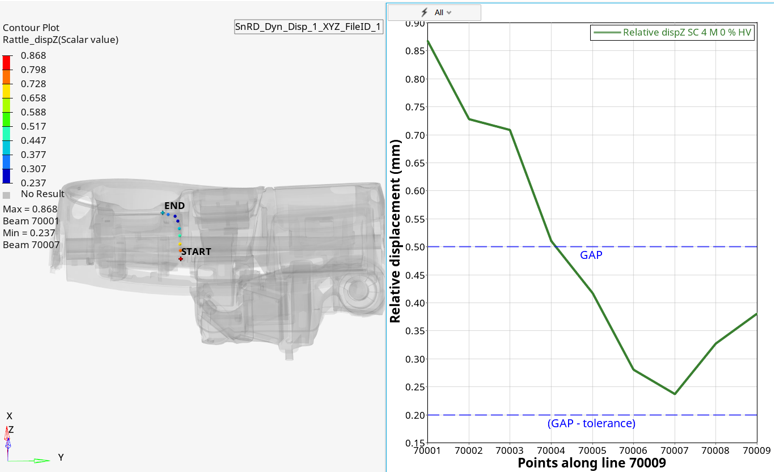Click the Max = 0.868 legend text
The width and height of the screenshot is (774, 473).
tap(31, 209)
